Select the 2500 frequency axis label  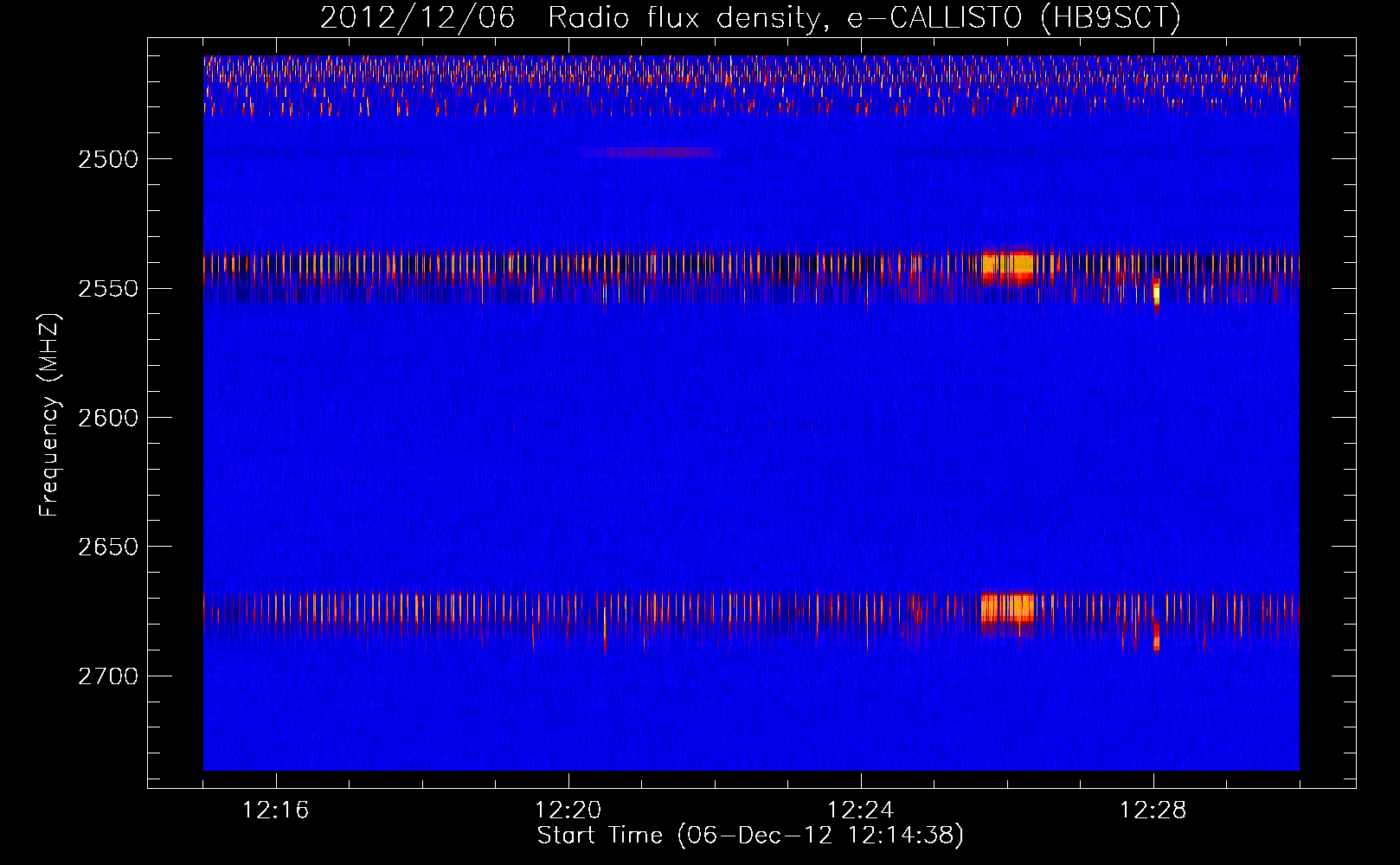point(107,159)
